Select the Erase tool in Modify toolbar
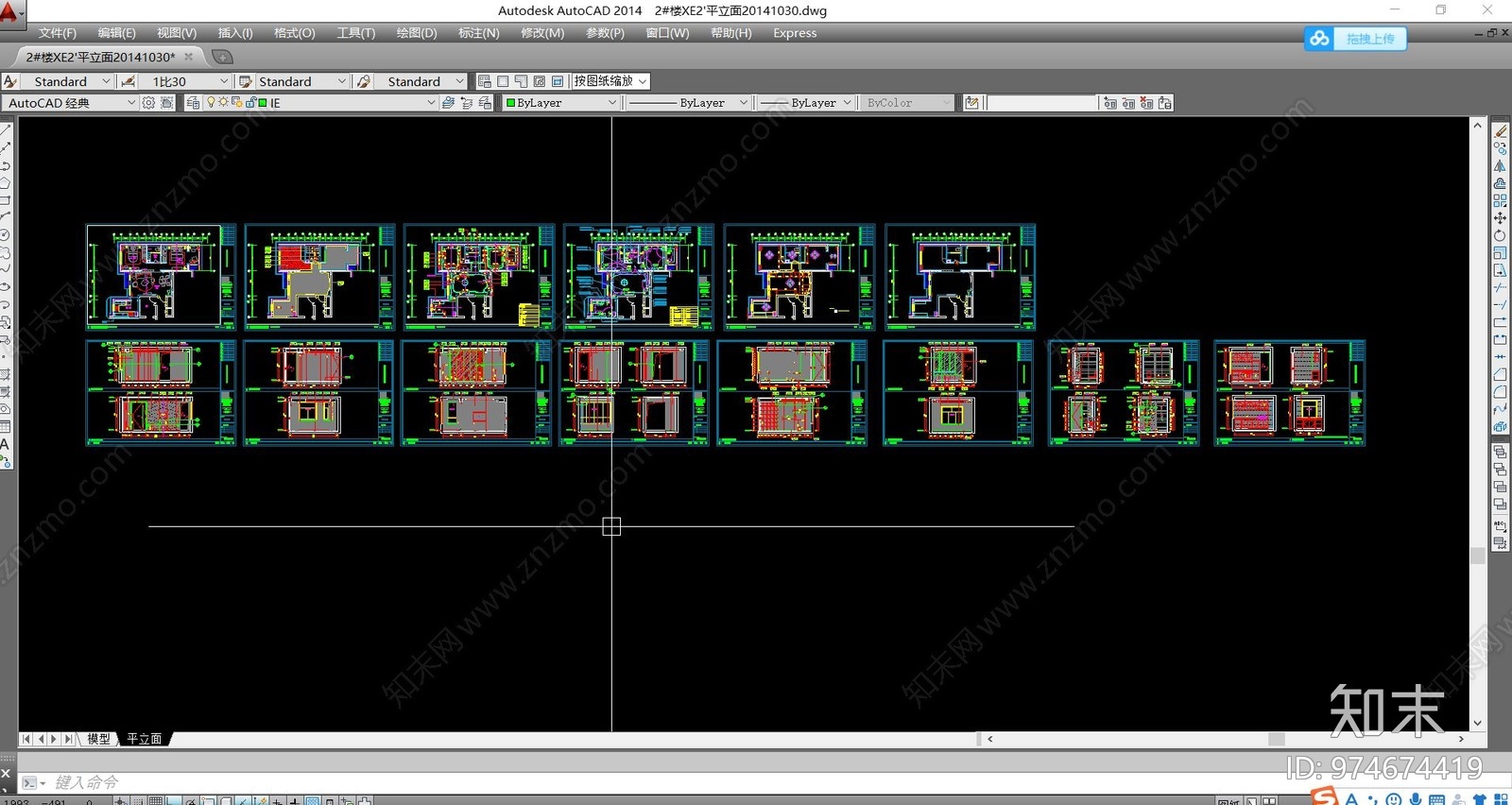Viewport: 1512px width, 805px height. point(1500,131)
